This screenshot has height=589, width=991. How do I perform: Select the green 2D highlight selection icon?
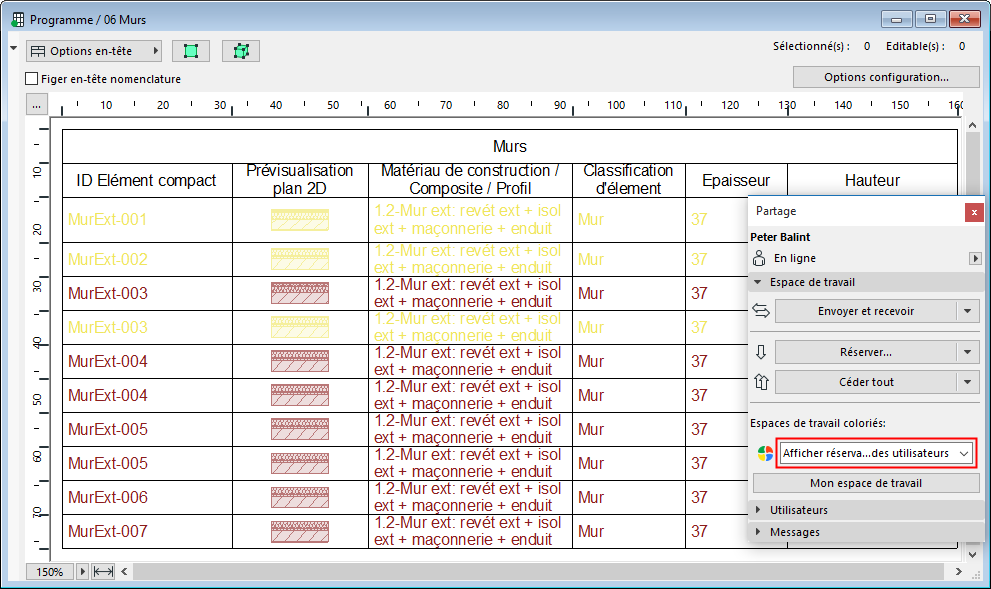click(x=191, y=50)
